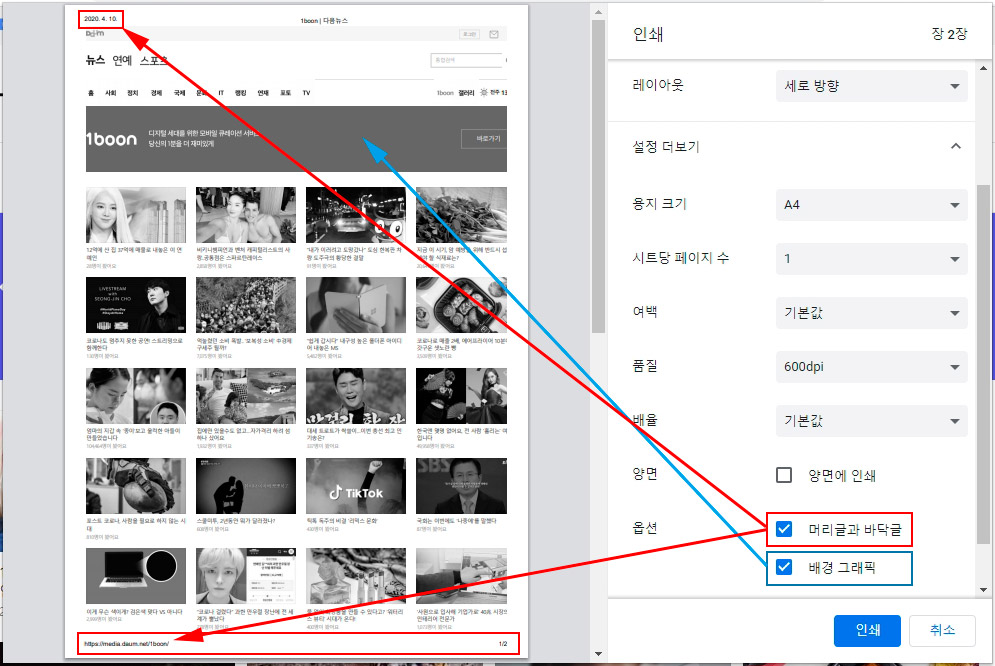The height and width of the screenshot is (666, 995).
Task: Click the mail envelope icon in preview header
Action: (x=494, y=34)
